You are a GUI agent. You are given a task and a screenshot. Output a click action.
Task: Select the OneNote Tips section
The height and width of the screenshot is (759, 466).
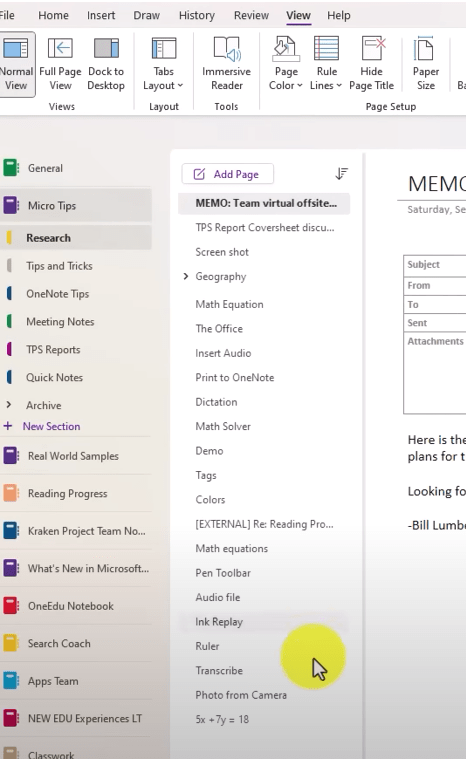(75, 294)
